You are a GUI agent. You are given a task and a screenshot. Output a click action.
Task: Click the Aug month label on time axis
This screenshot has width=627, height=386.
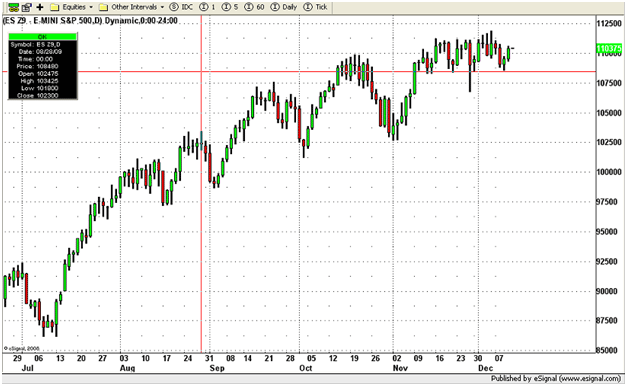(127, 368)
